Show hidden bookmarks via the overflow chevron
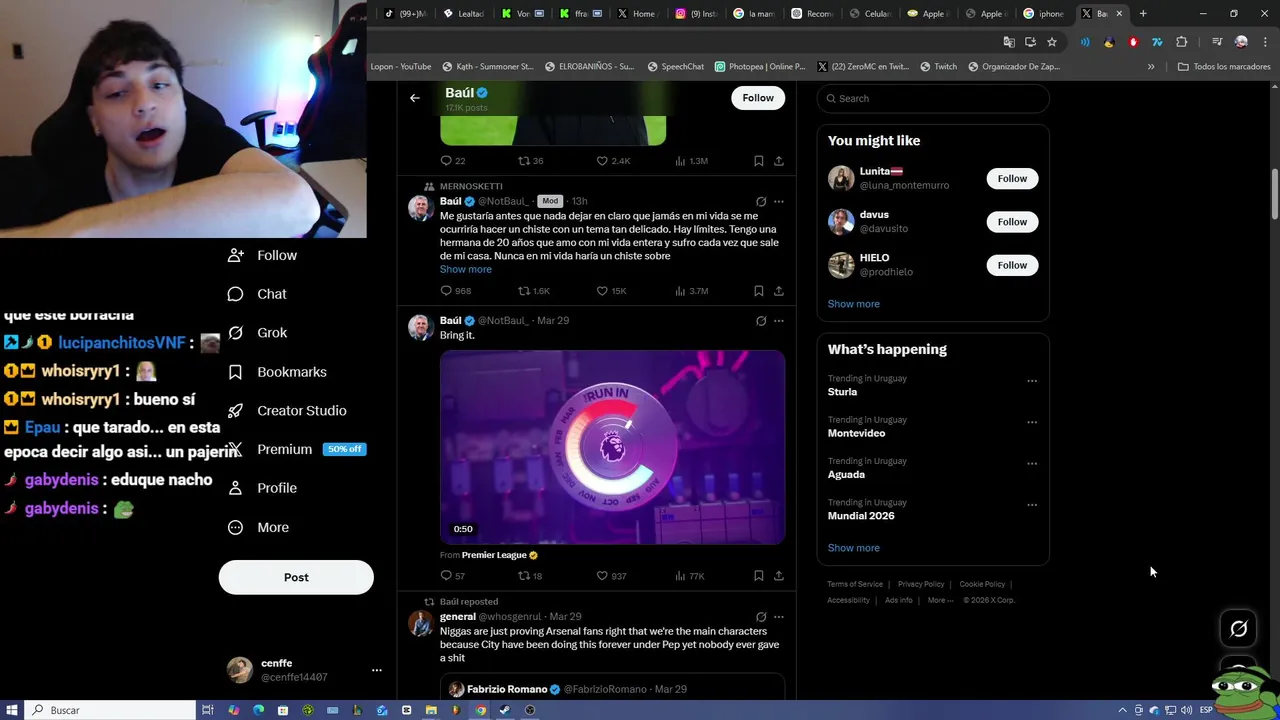1280x720 pixels. [x=1151, y=67]
